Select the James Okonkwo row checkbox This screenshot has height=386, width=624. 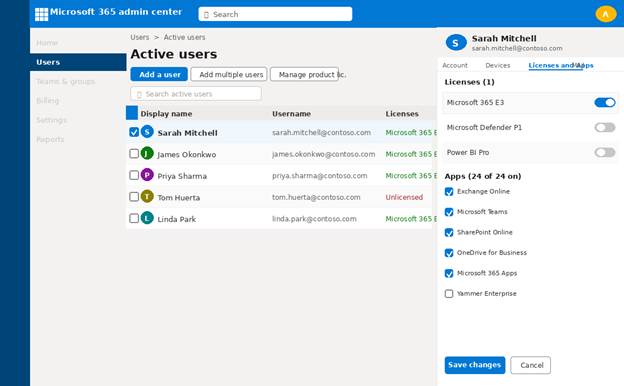coord(134,154)
